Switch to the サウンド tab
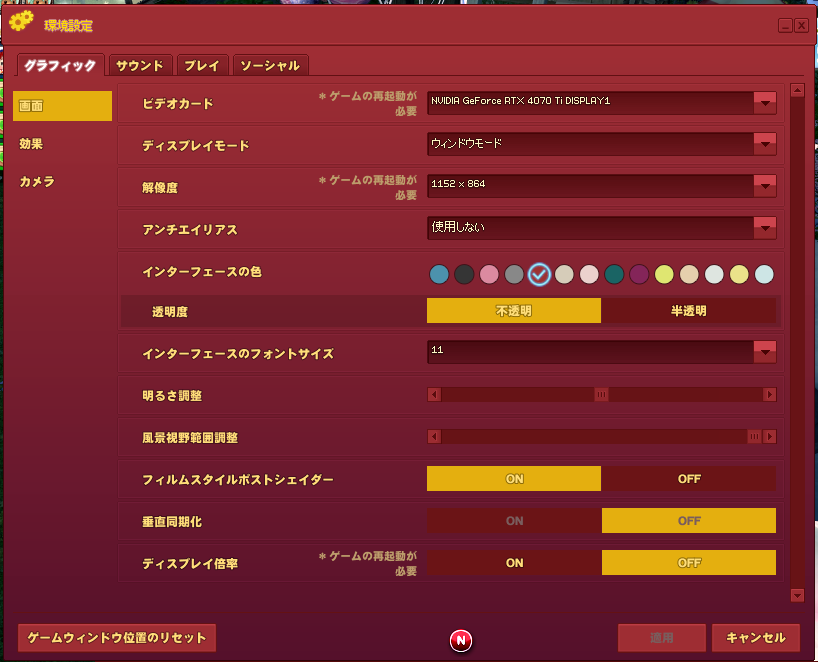The width and height of the screenshot is (818, 662). pos(139,66)
